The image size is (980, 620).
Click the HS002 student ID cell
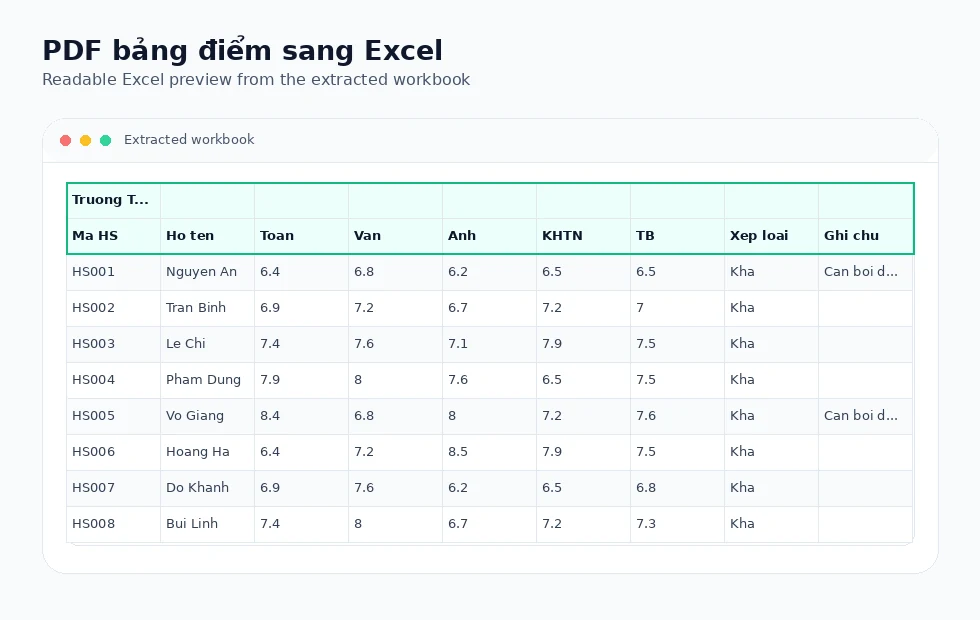(114, 308)
